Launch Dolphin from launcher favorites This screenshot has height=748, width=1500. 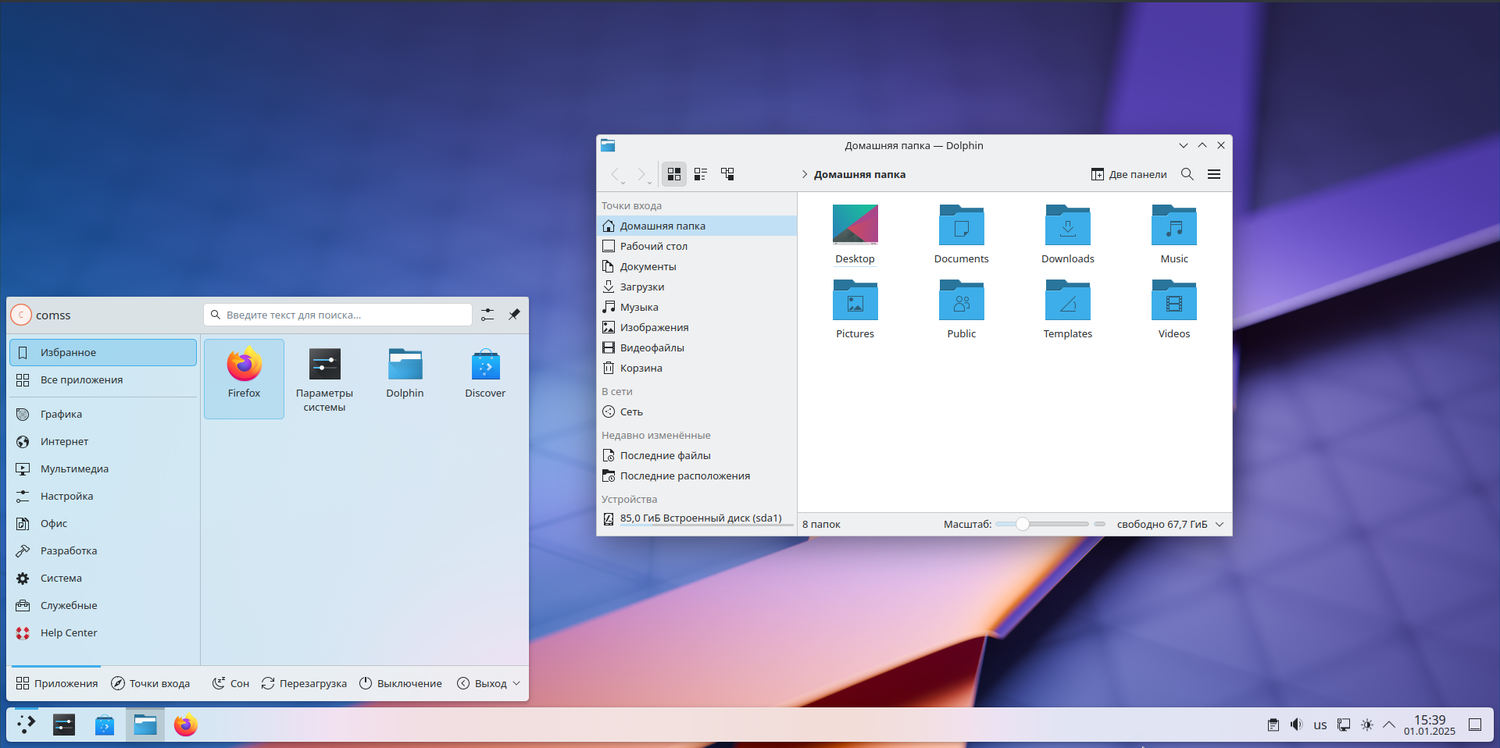405,378
